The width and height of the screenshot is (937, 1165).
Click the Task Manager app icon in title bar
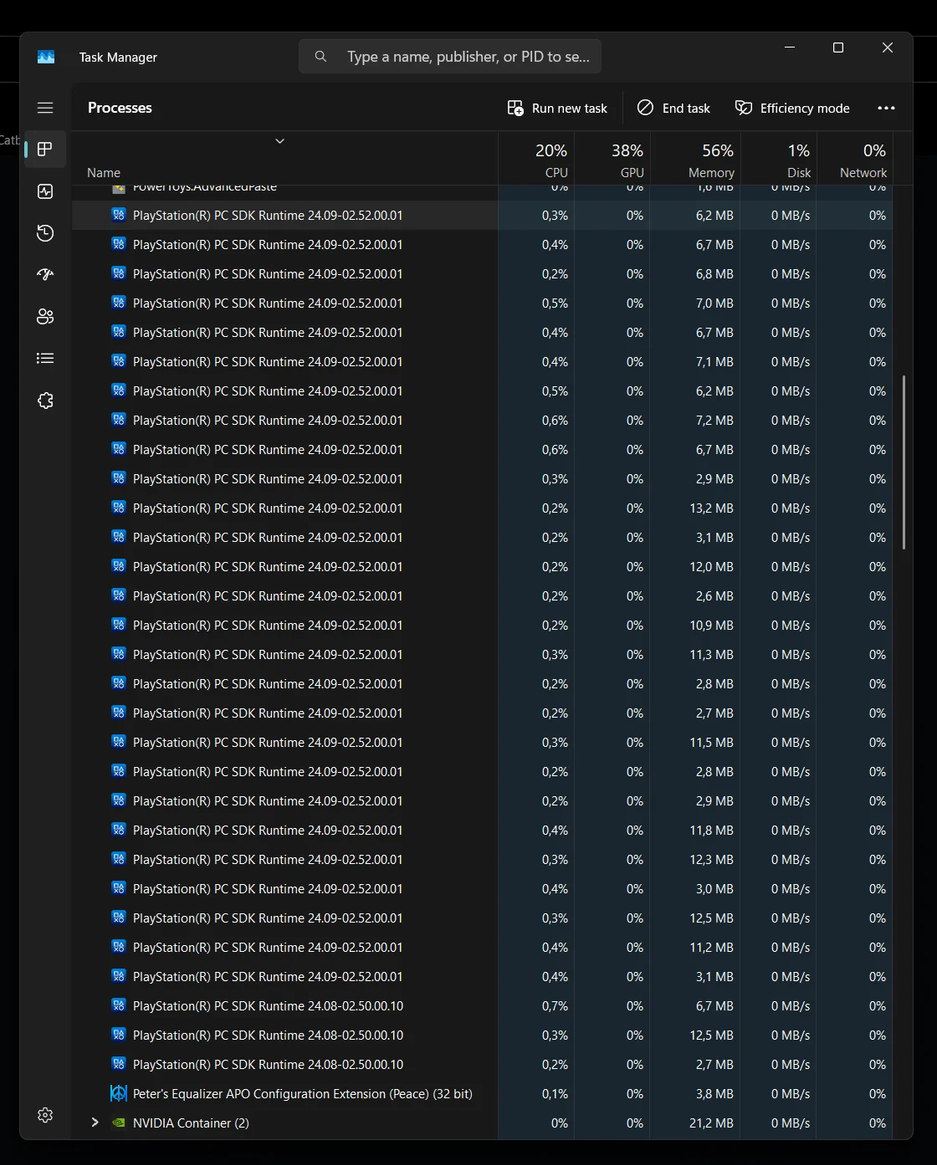[x=46, y=57]
